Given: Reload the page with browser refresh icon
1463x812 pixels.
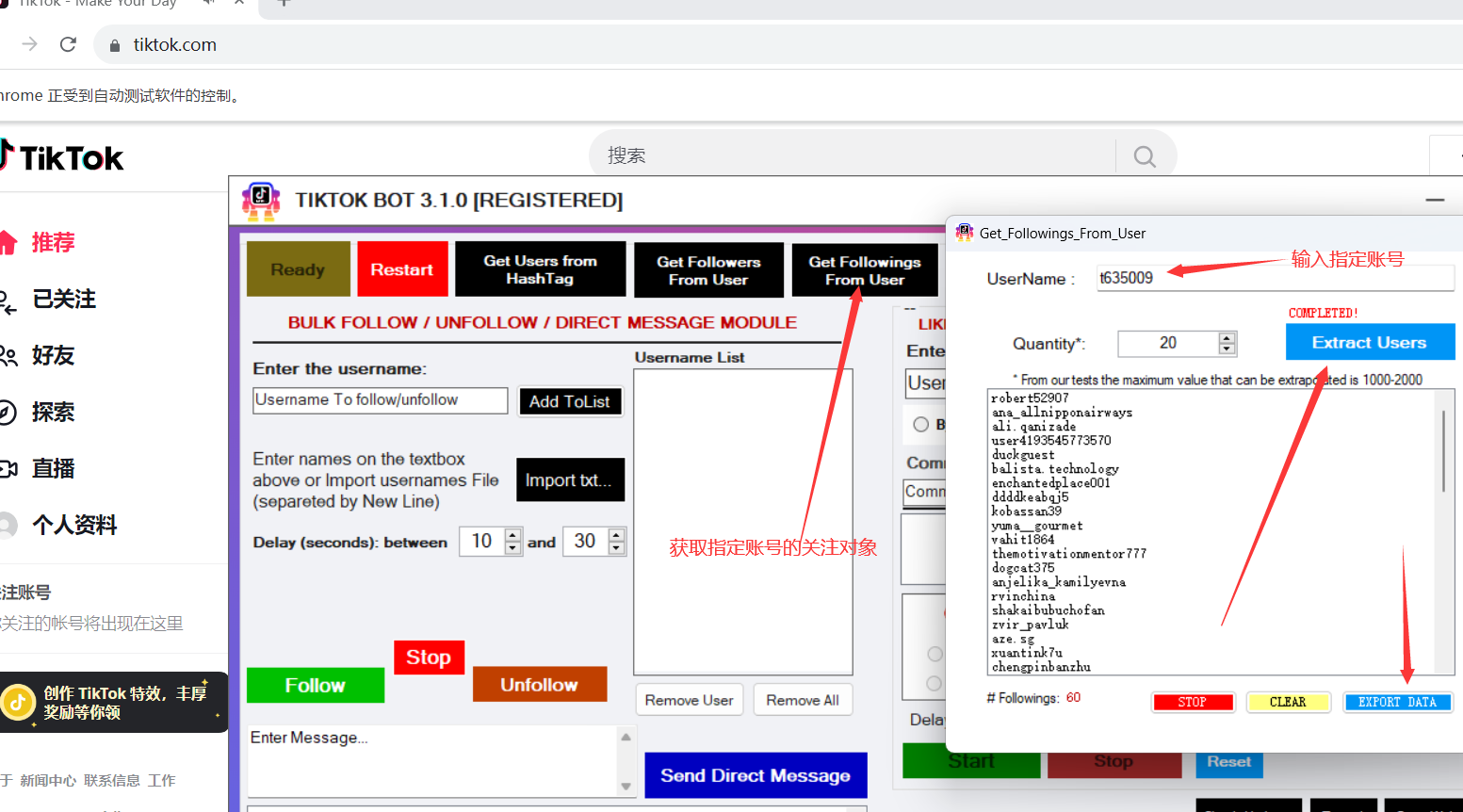Looking at the screenshot, I should [68, 44].
